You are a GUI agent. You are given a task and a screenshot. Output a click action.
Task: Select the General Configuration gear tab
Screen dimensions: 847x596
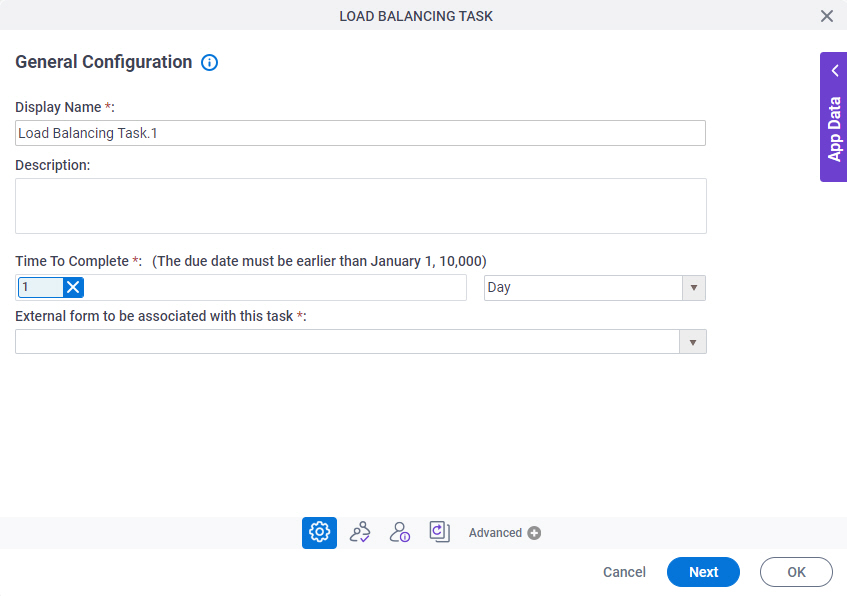pos(319,533)
